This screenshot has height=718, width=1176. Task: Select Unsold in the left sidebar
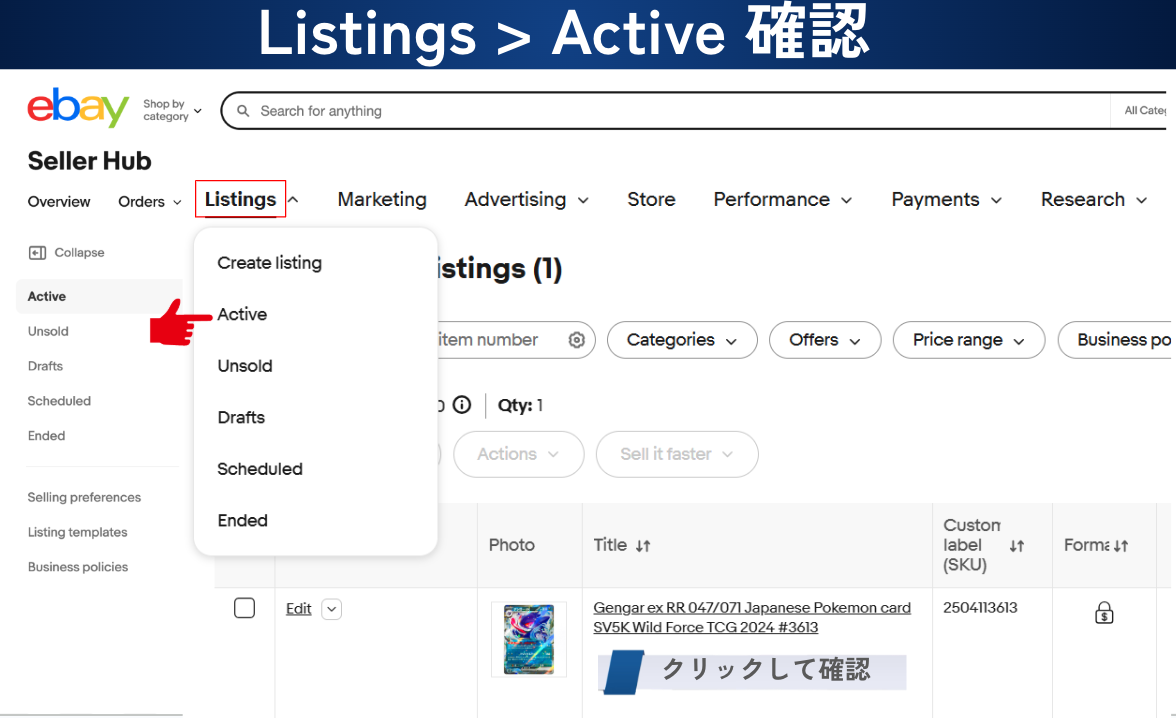(x=48, y=331)
